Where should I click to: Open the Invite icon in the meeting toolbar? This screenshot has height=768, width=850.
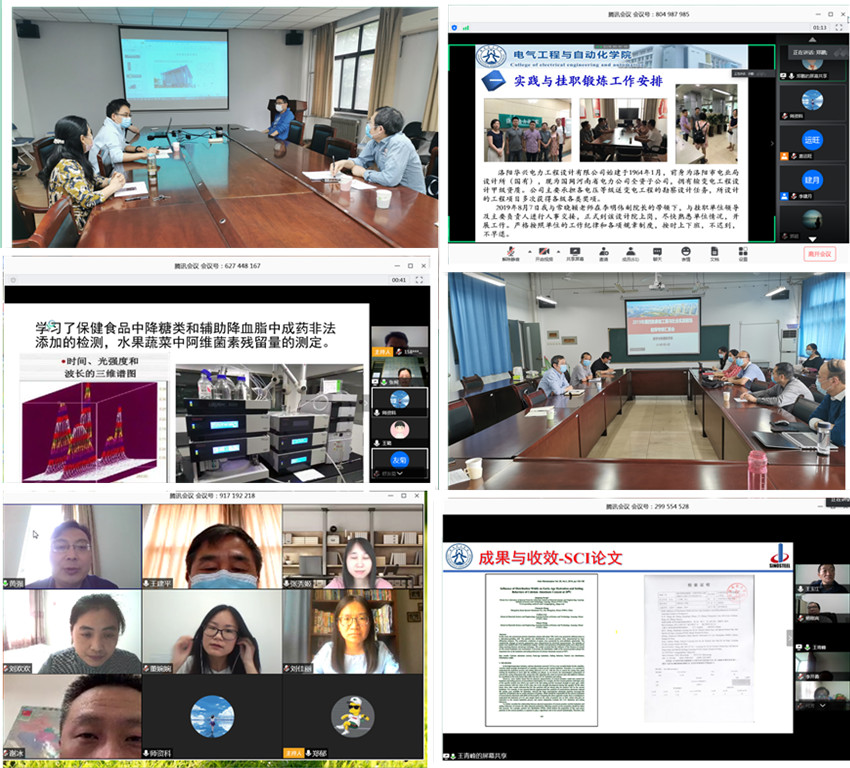pos(604,251)
